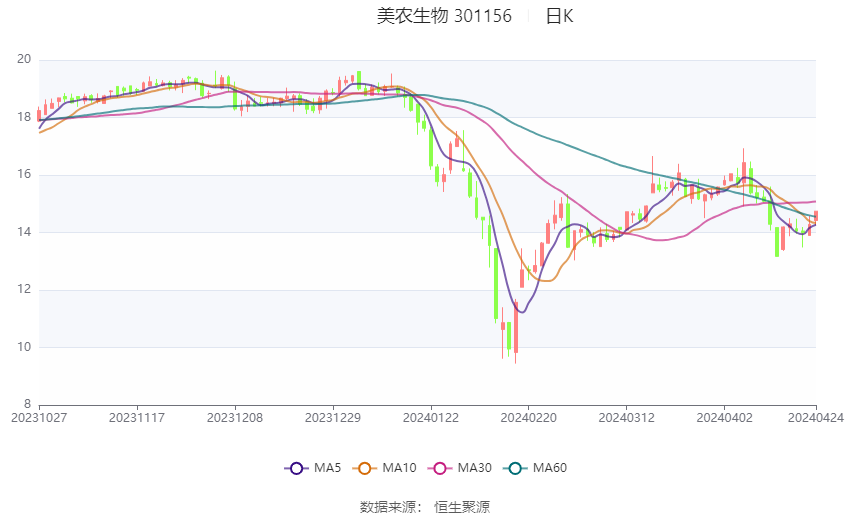
Task: Click the 20 price level on y-axis
Action: click(24, 59)
